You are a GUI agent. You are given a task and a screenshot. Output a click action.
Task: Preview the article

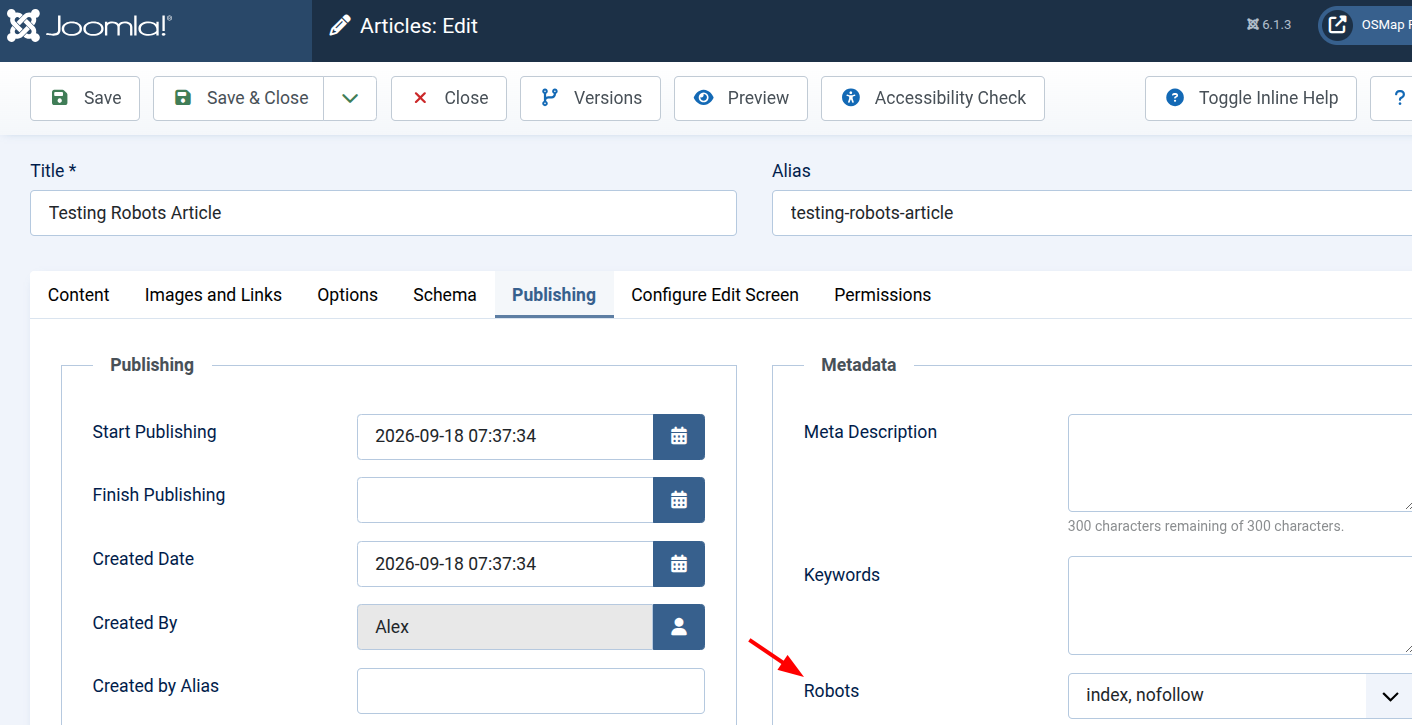click(741, 98)
